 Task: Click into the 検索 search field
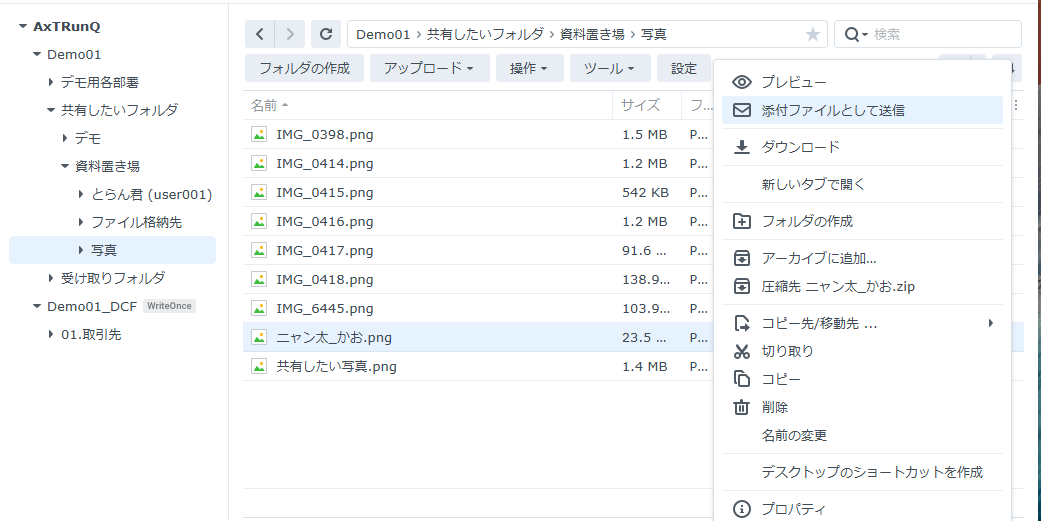pos(943,35)
